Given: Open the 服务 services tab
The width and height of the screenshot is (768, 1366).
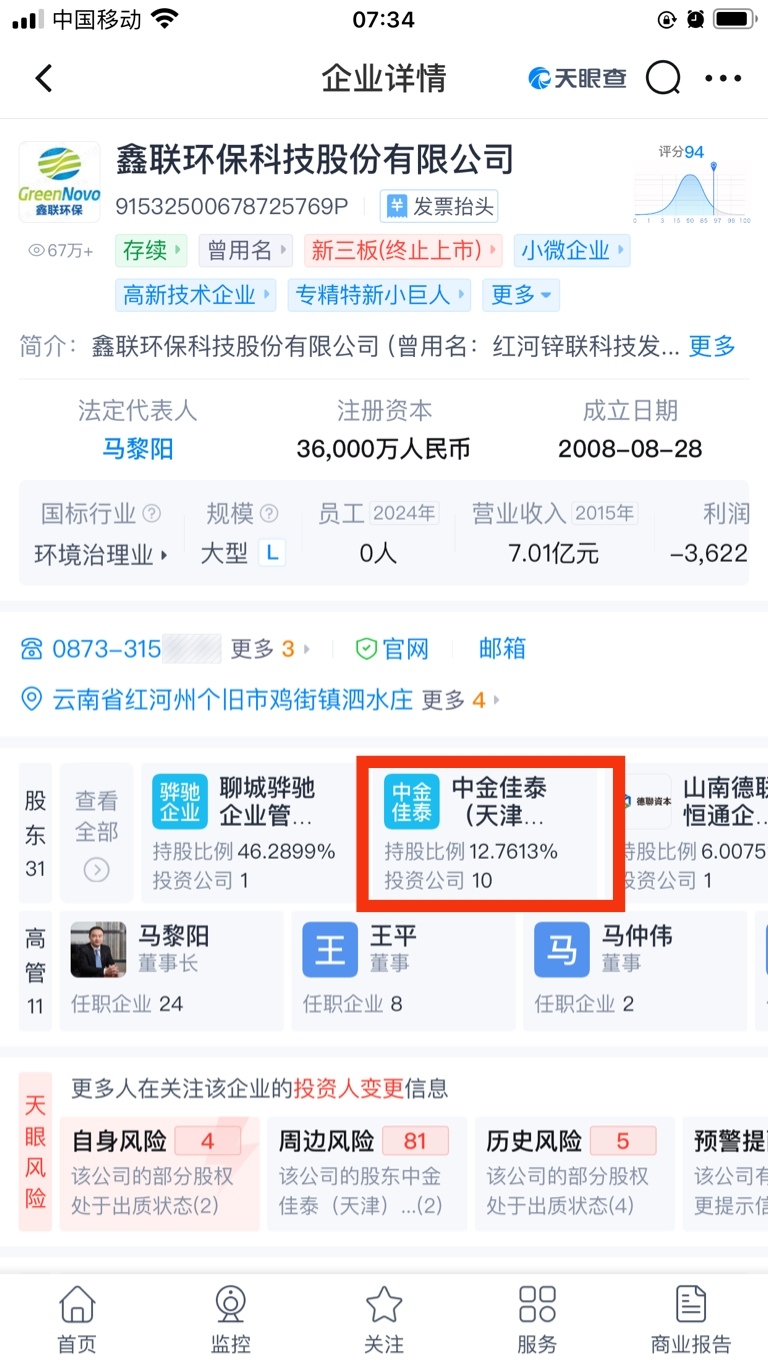Looking at the screenshot, I should tap(537, 1319).
